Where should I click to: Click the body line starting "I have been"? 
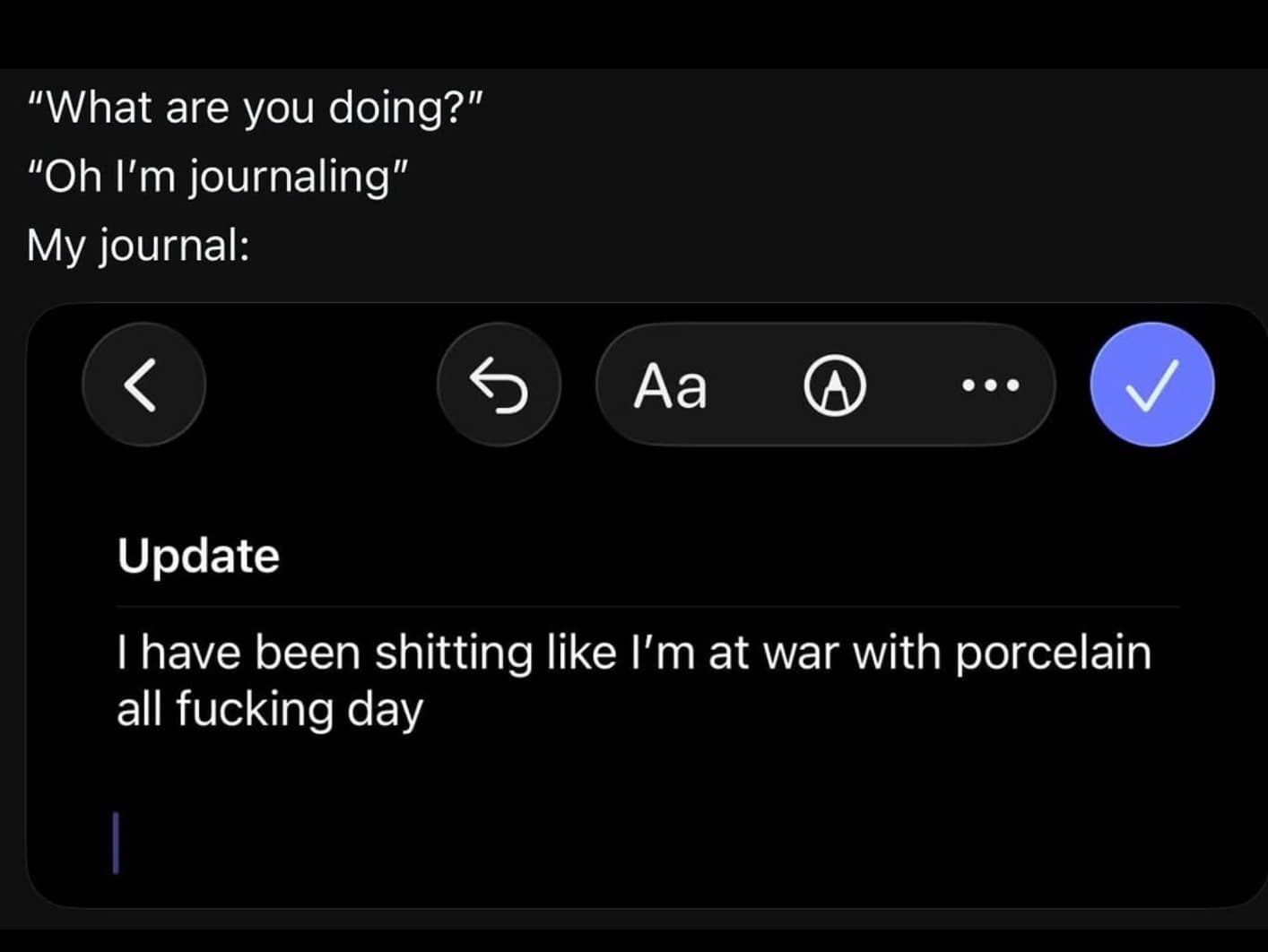pyautogui.click(x=632, y=652)
